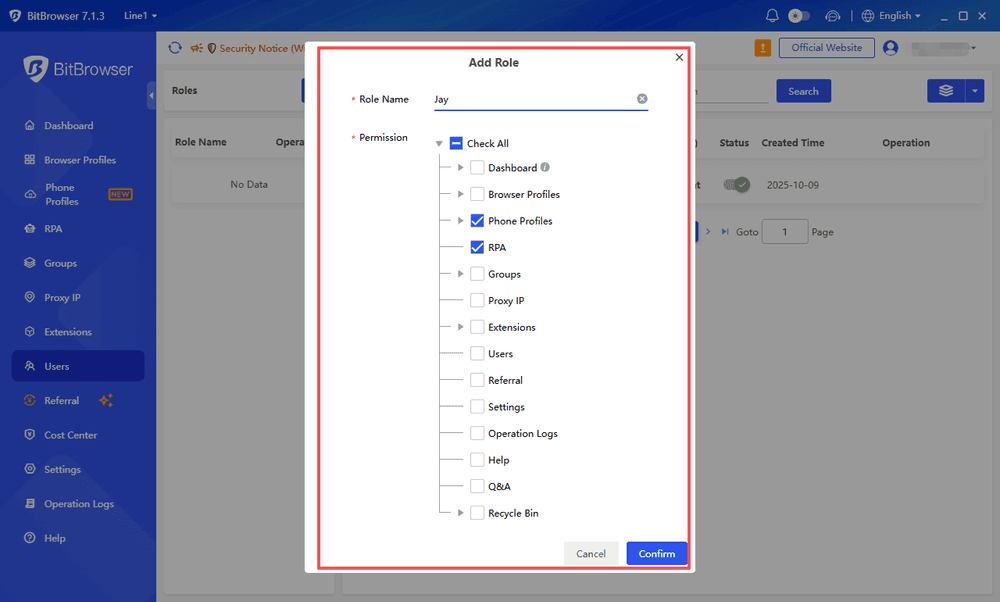
Task: Uncheck the Phone Profiles permission checkbox
Action: coord(477,221)
